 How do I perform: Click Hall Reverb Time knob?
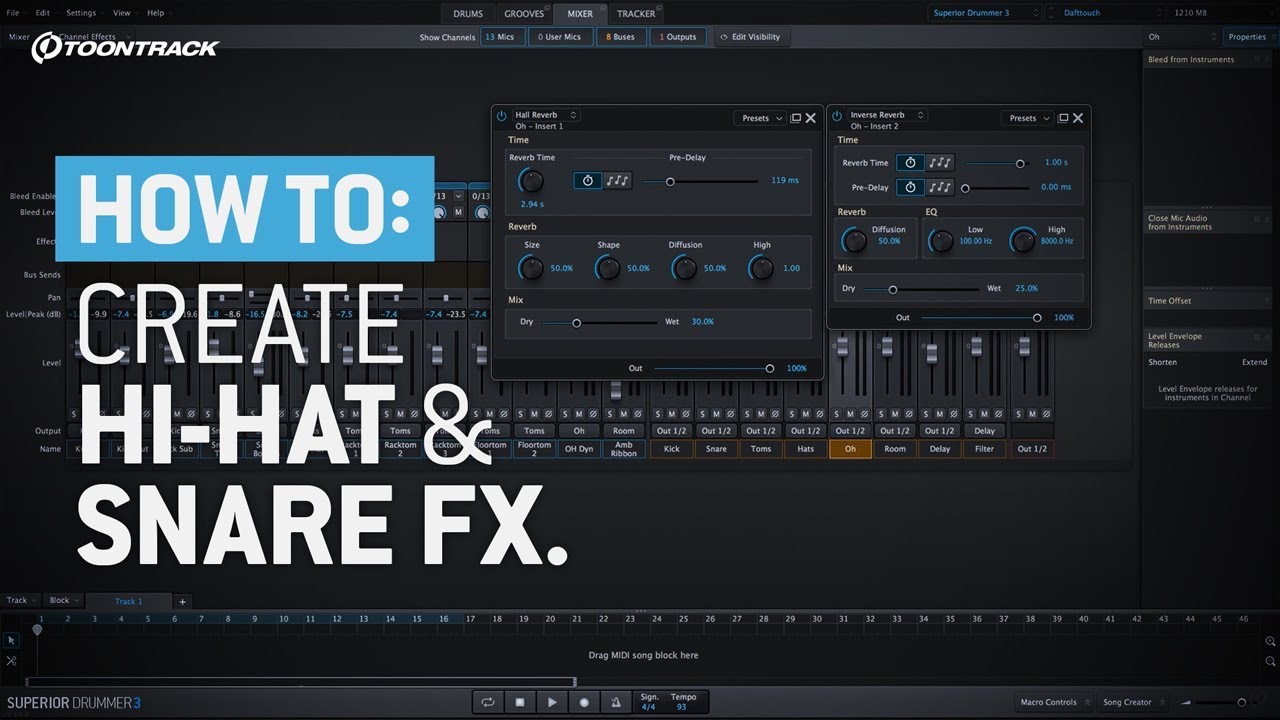pyautogui.click(x=531, y=181)
